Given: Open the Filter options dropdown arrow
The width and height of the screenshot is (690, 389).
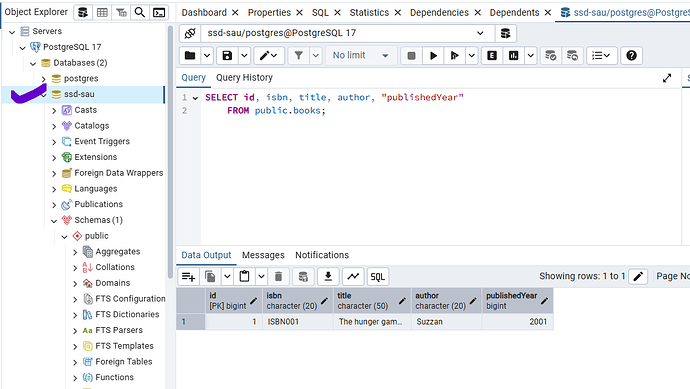Looking at the screenshot, I should pos(316,55).
